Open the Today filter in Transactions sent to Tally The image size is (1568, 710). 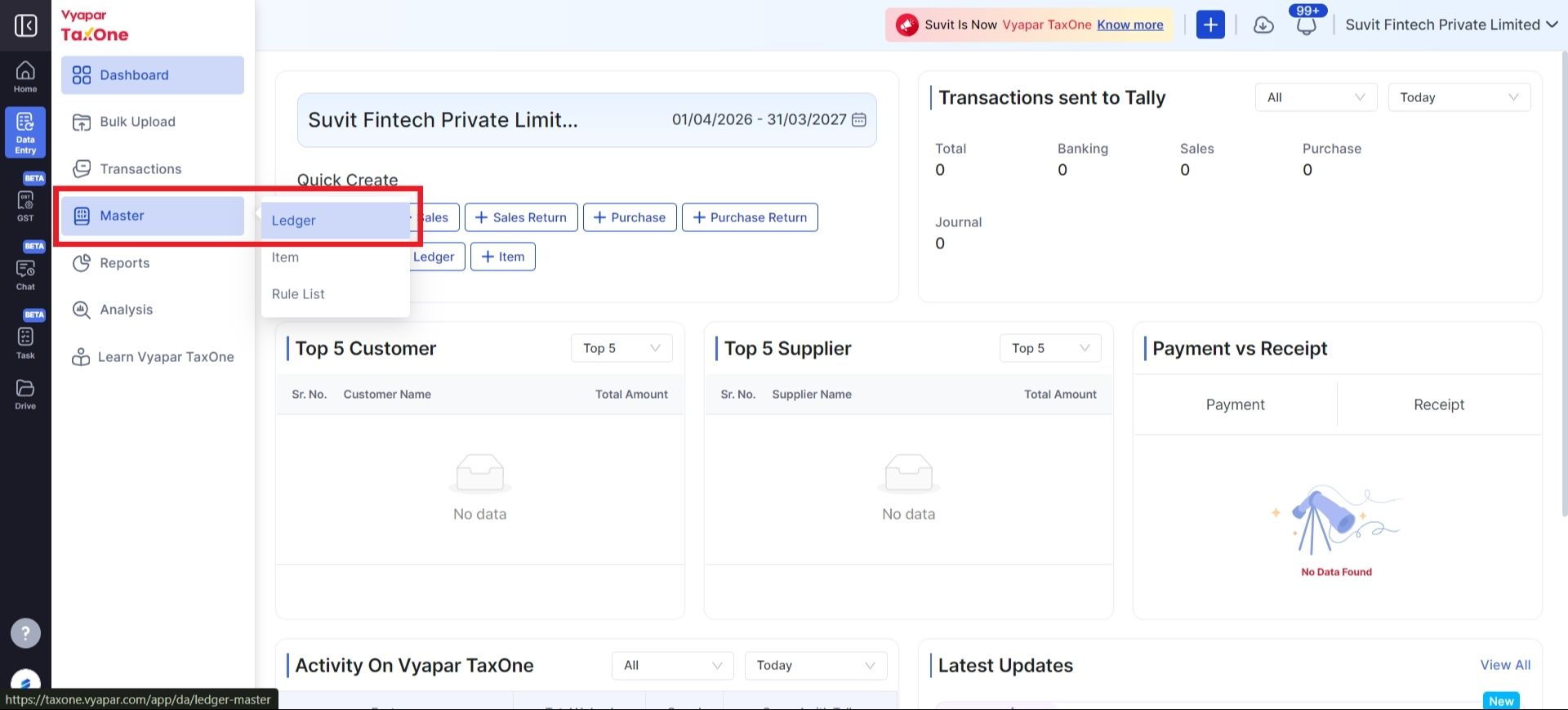pos(1459,97)
